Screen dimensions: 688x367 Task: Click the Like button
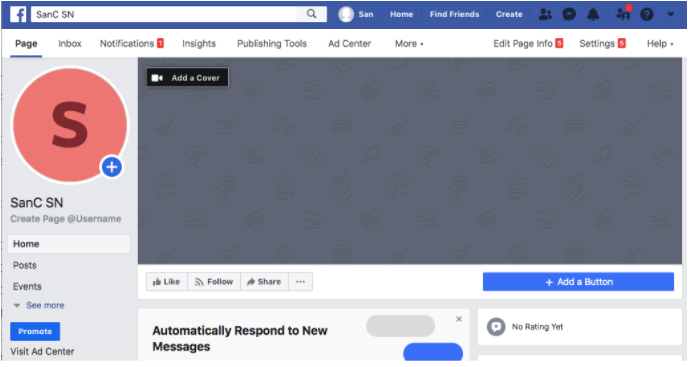167,282
